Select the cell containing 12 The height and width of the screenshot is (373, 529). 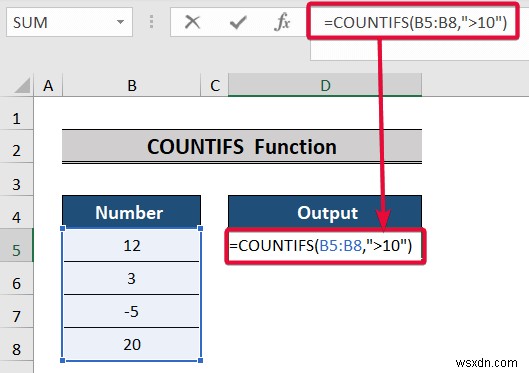[x=132, y=245]
